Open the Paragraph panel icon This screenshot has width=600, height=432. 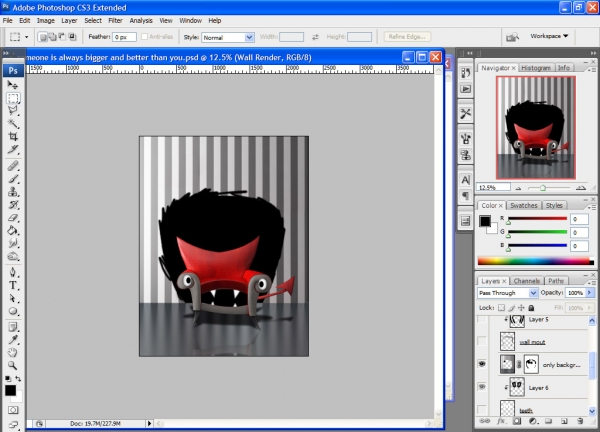(x=465, y=196)
